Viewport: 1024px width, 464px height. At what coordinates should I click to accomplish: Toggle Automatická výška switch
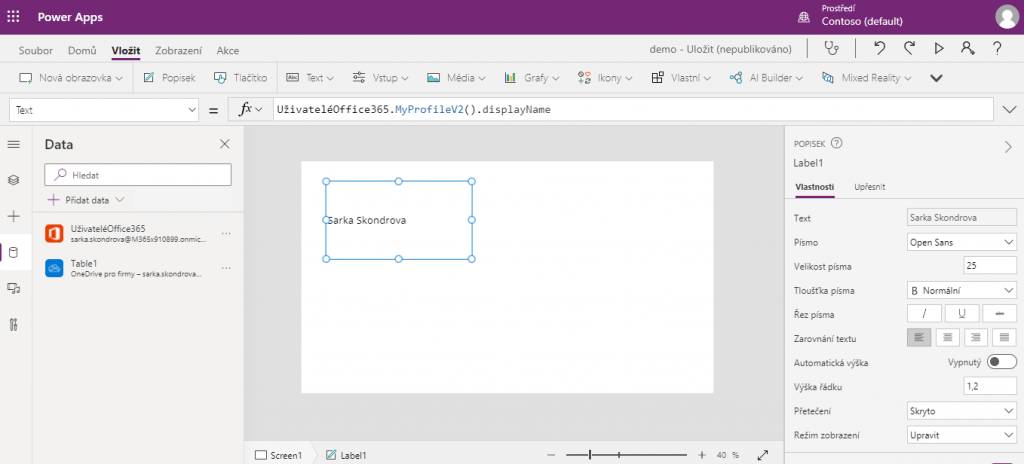click(1001, 362)
